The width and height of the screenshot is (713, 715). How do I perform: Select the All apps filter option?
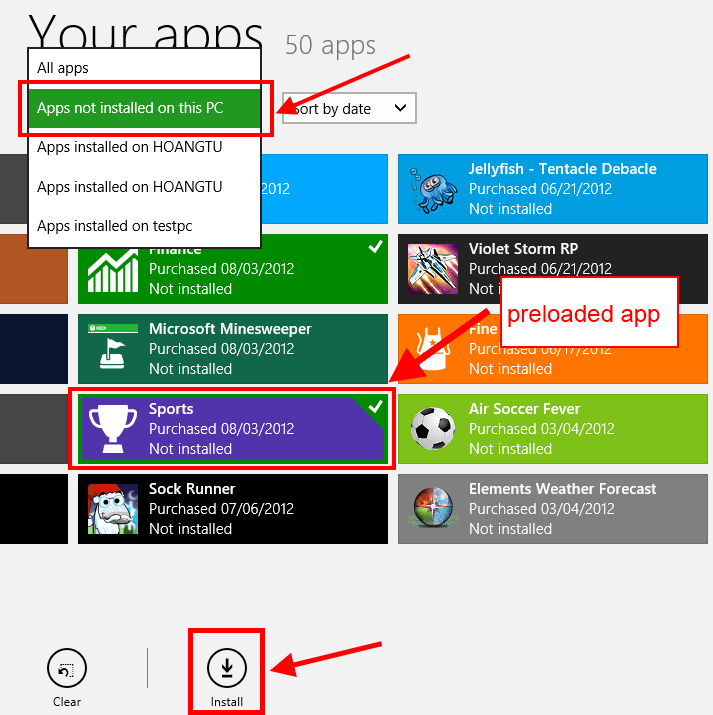coord(144,68)
